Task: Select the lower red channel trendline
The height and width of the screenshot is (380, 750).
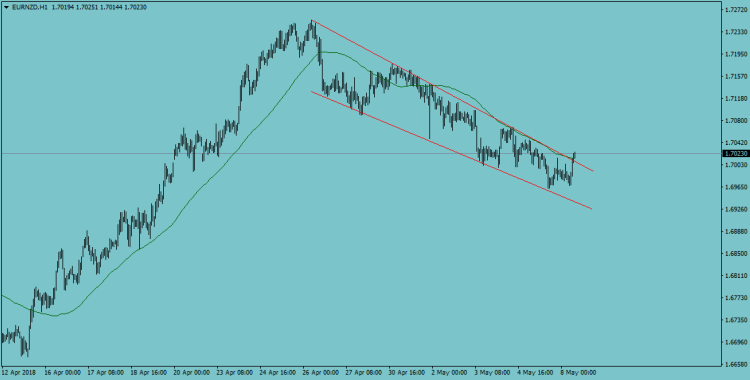Action: pos(452,150)
